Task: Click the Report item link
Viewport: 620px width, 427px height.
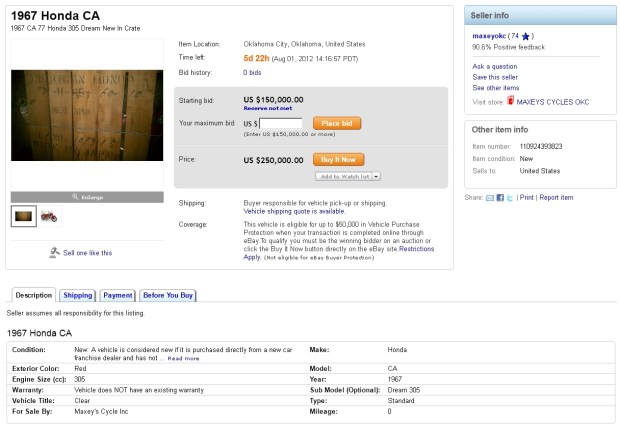Action: click(x=556, y=198)
